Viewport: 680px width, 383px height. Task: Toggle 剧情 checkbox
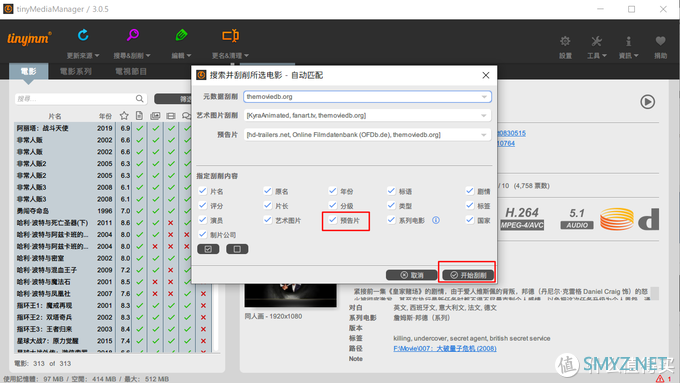(470, 191)
